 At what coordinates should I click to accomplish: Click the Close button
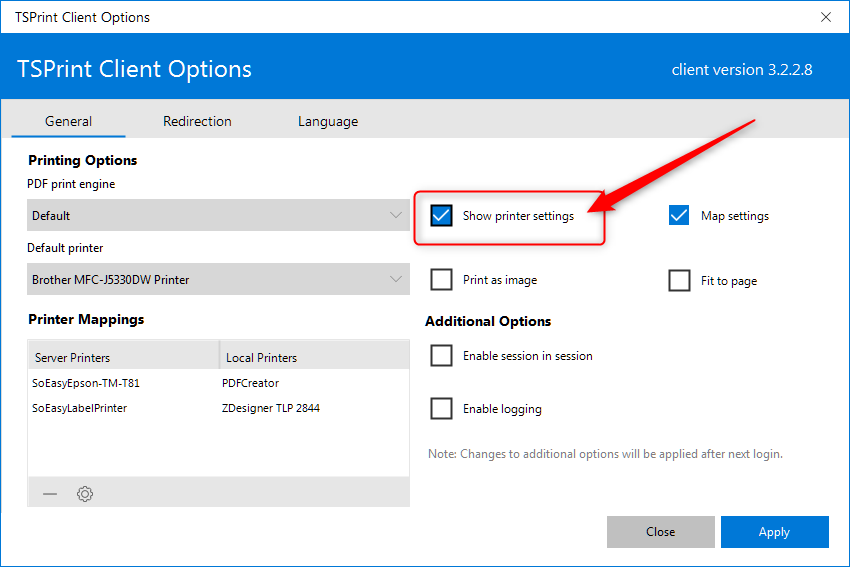click(660, 532)
